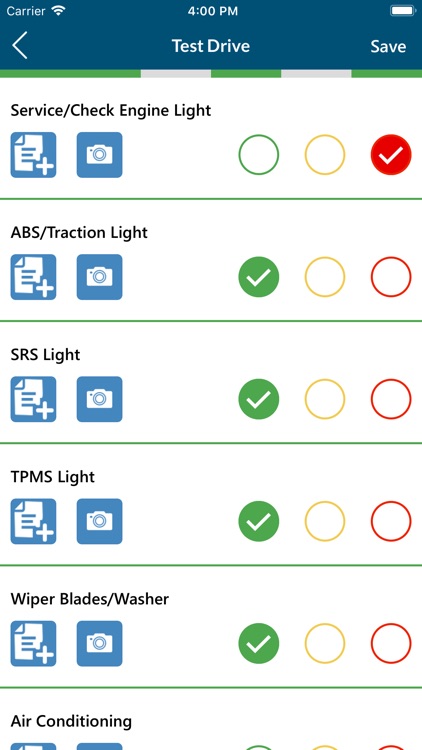
Task: Save the Test Drive inspection
Action: point(388,46)
